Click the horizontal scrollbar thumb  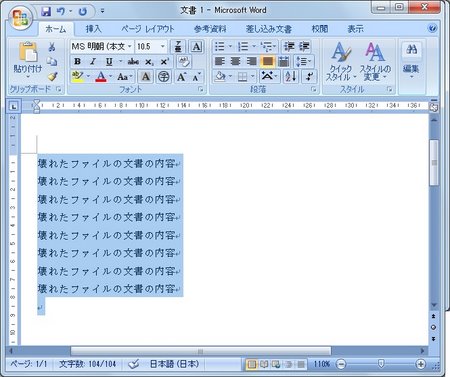[201, 351]
